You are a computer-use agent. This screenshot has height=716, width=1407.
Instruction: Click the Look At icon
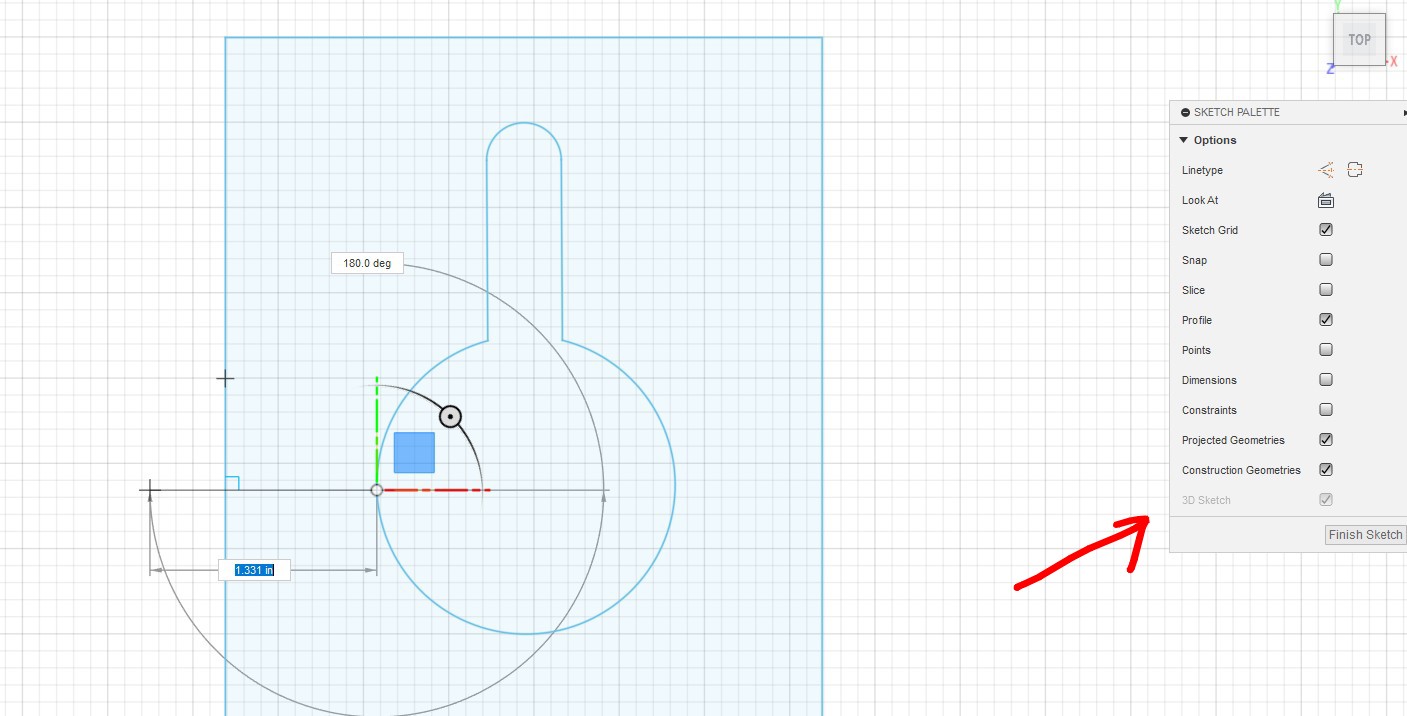pos(1326,200)
